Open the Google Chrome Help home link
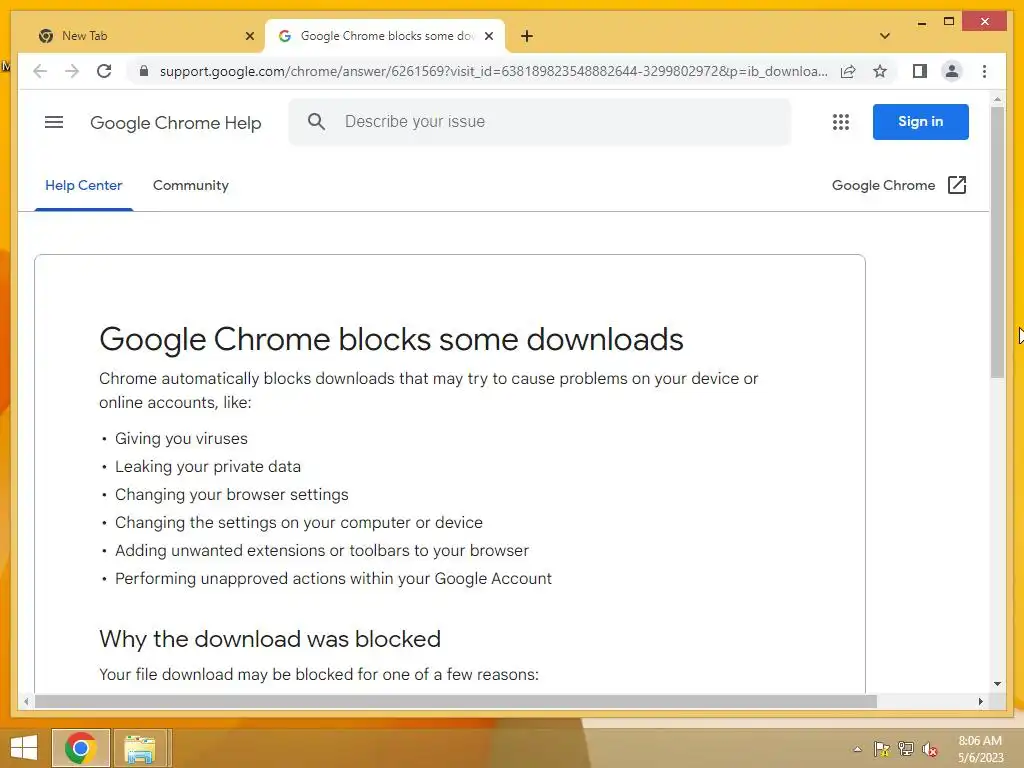The width and height of the screenshot is (1024, 768). click(176, 123)
